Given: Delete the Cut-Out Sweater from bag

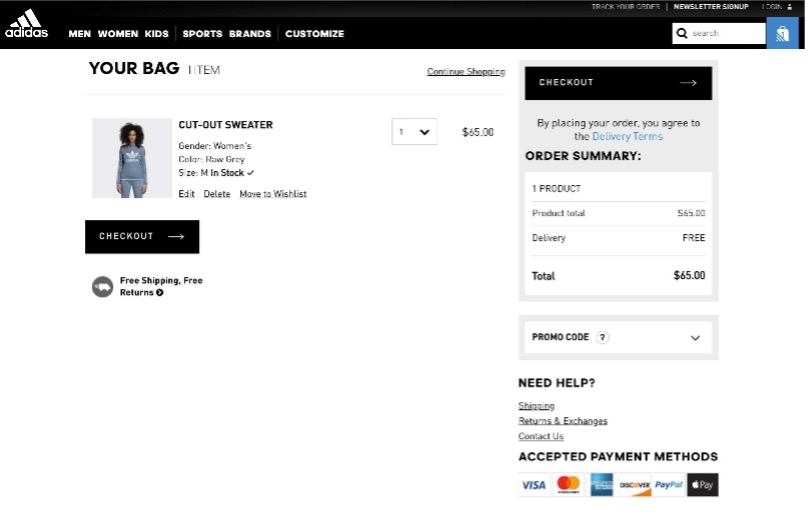Looking at the screenshot, I should (217, 194).
